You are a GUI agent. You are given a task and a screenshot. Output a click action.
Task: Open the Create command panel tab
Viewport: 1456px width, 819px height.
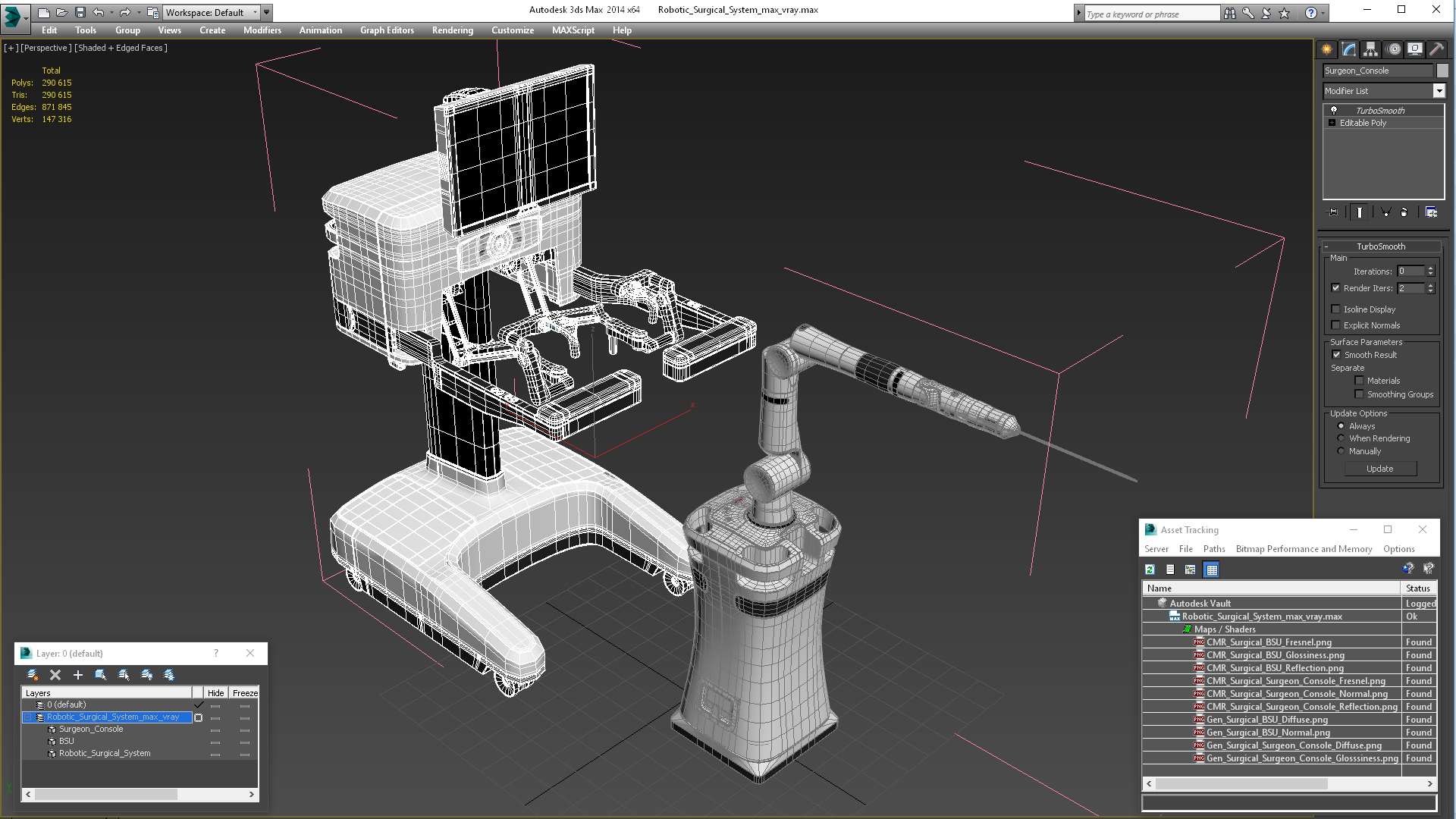coord(1326,49)
